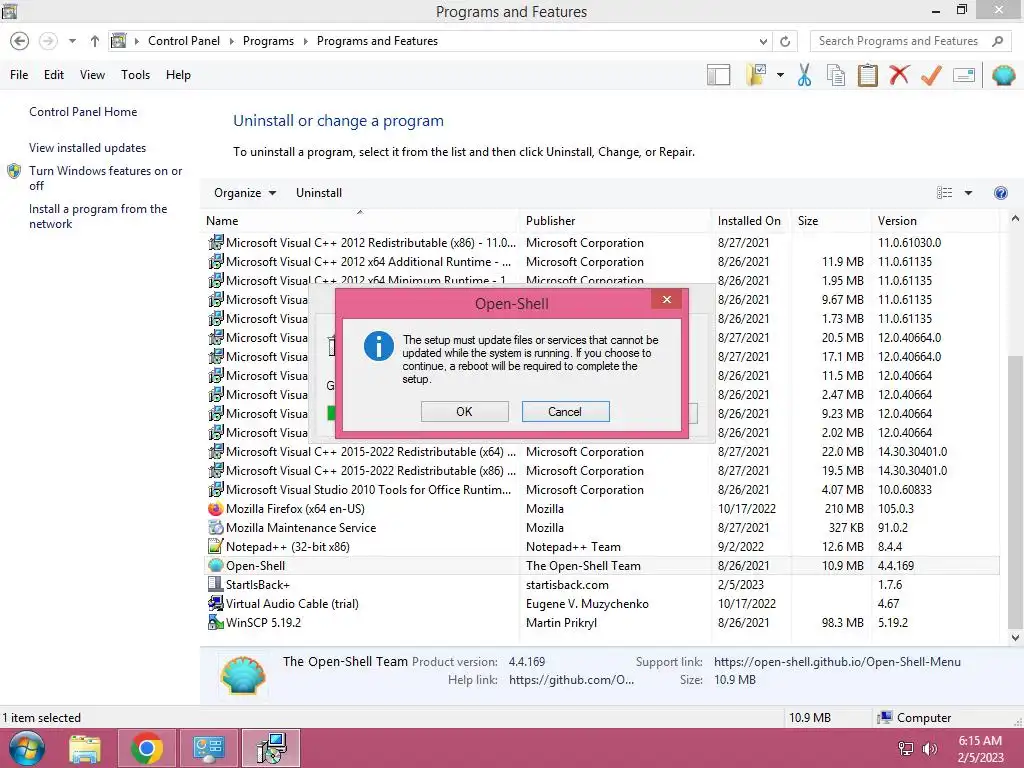Viewport: 1024px width, 768px height.
Task: Click the red X Delete toolbar icon
Action: point(899,74)
